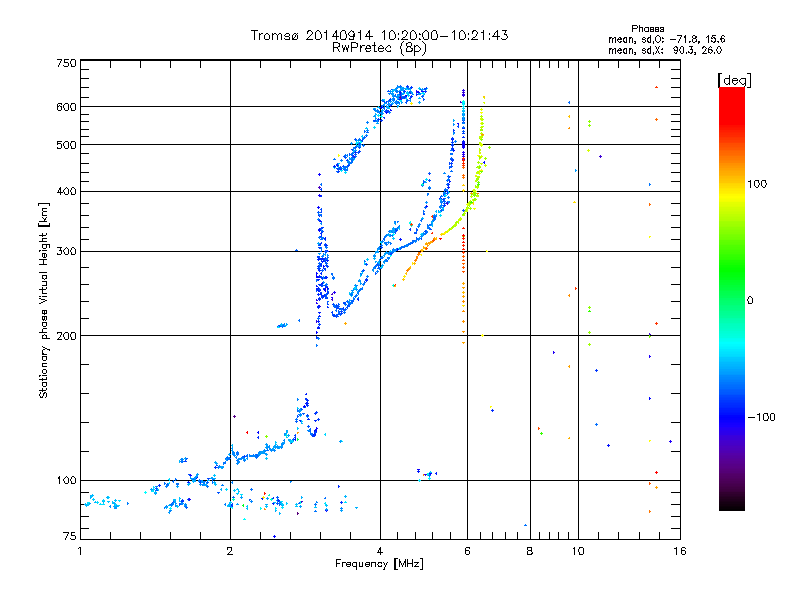Click the 'mean, sd,X: 90.3, 26.0' text
The height and width of the screenshot is (600, 800).
pyautogui.click(x=665, y=50)
